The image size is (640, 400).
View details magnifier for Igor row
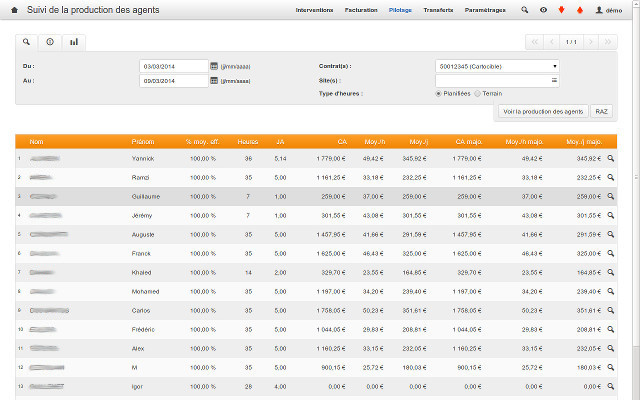[611, 386]
